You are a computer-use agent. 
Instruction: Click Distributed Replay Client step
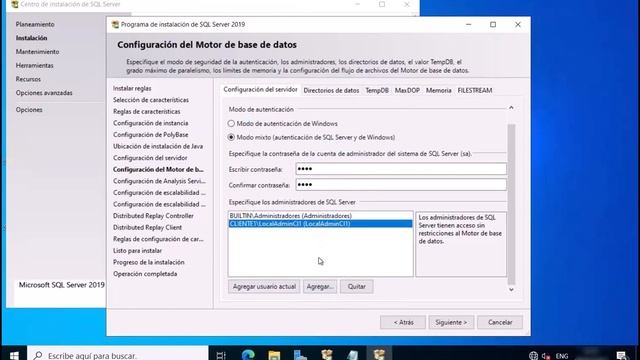point(147,227)
